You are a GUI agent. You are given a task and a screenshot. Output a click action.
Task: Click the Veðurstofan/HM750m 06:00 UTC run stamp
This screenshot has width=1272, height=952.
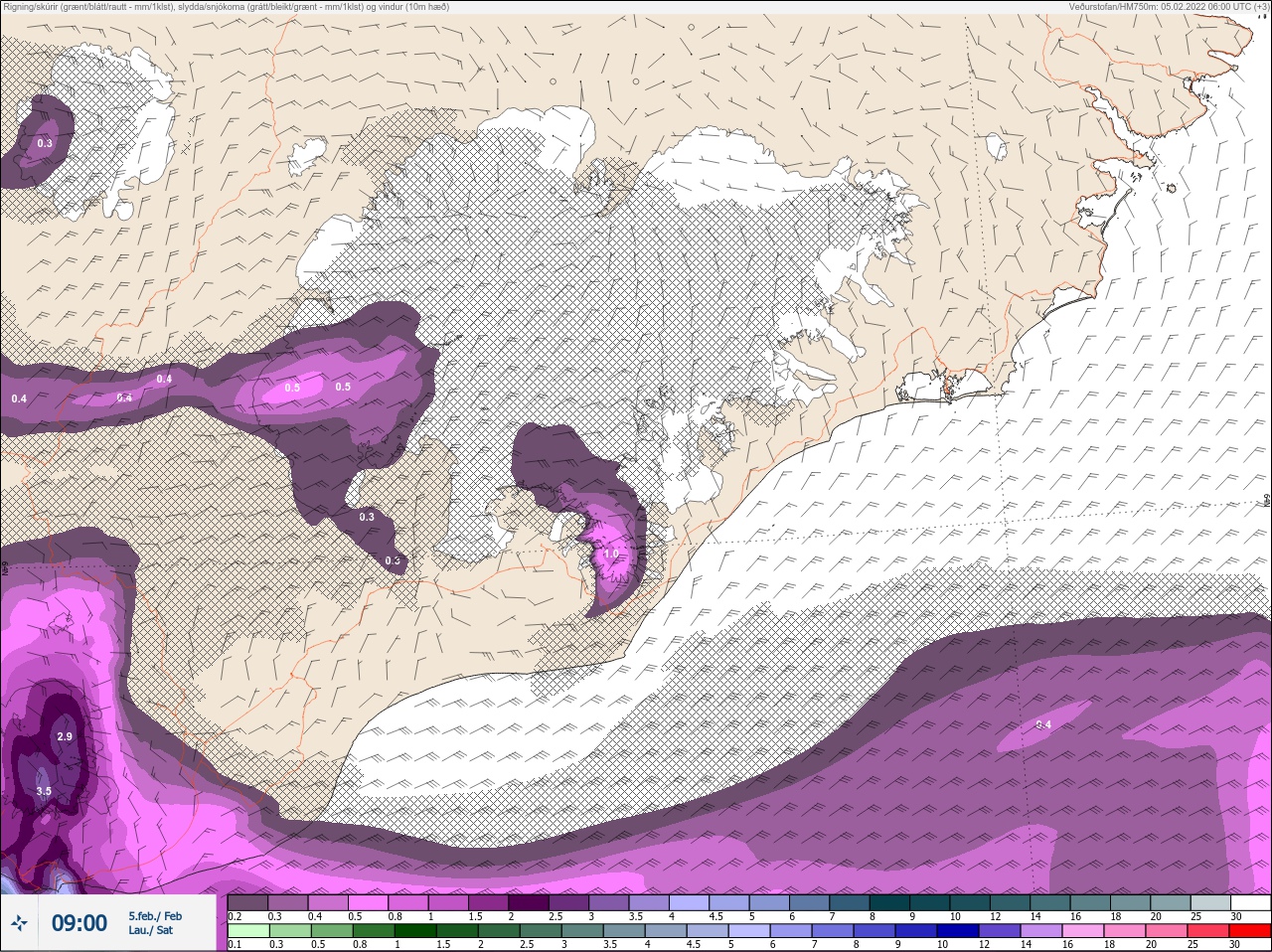1169,6
